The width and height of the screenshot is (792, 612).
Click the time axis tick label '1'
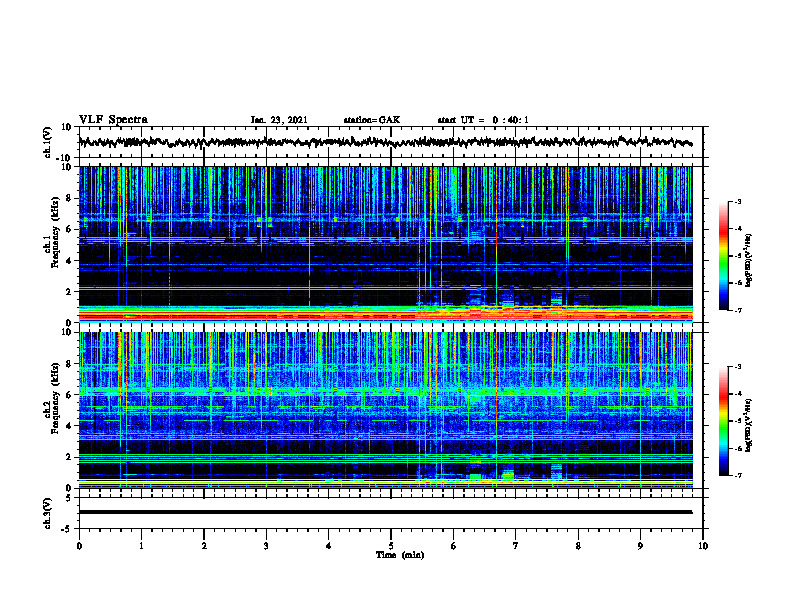(141, 546)
